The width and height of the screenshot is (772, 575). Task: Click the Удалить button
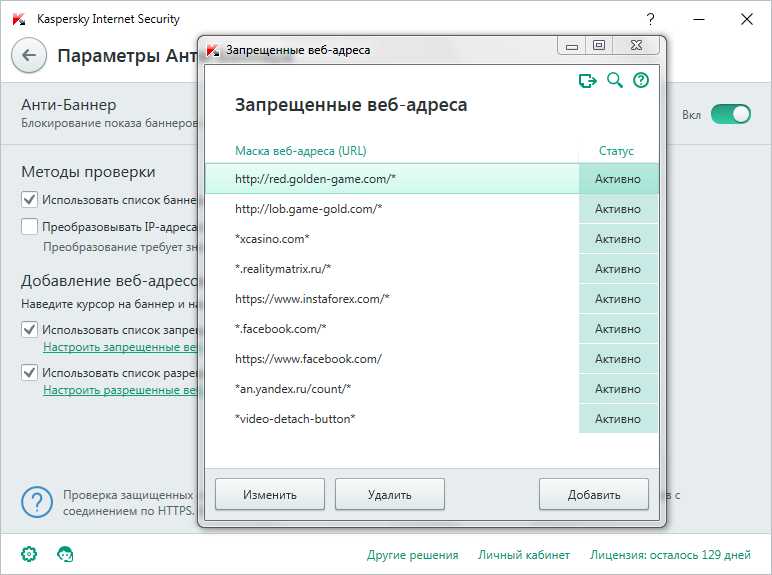pos(390,494)
